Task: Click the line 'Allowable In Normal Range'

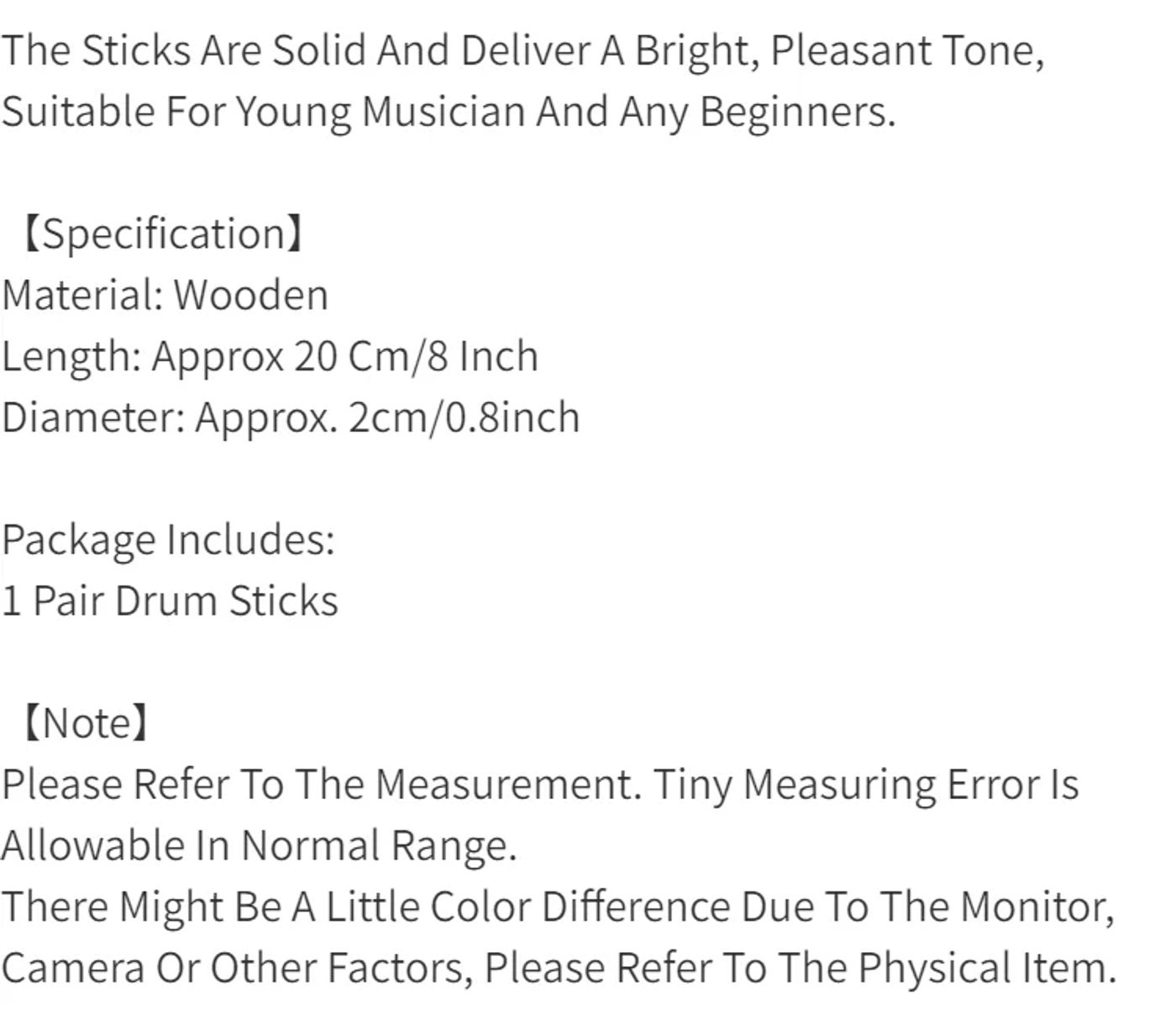Action: pyautogui.click(x=259, y=845)
